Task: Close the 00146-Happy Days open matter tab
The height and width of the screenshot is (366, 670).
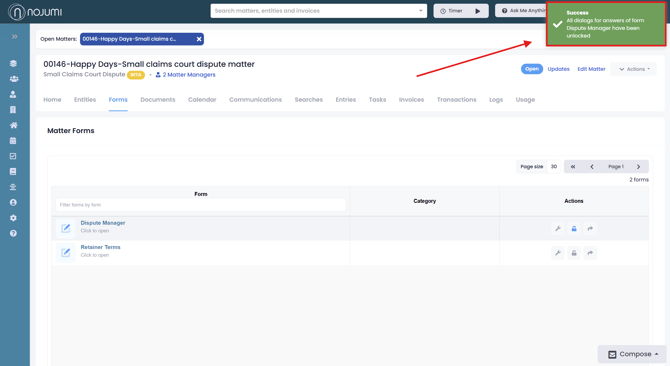Action: (x=199, y=39)
